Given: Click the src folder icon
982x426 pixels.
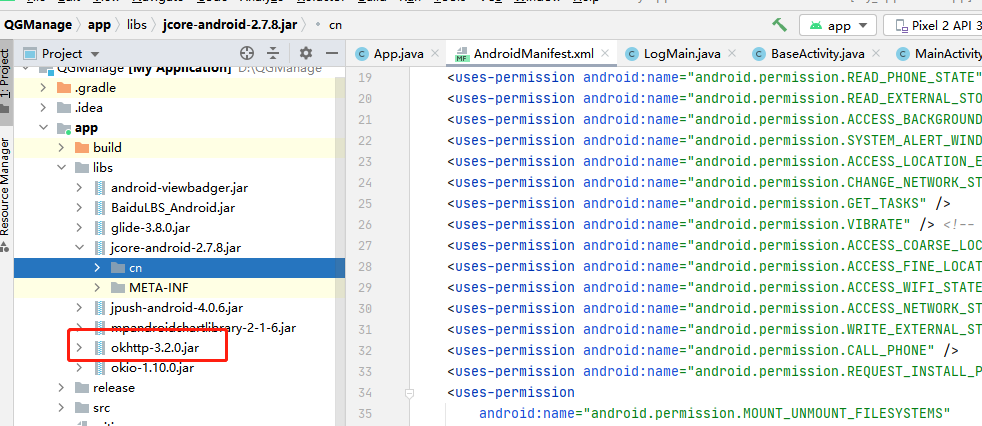Looking at the screenshot, I should point(82,408).
